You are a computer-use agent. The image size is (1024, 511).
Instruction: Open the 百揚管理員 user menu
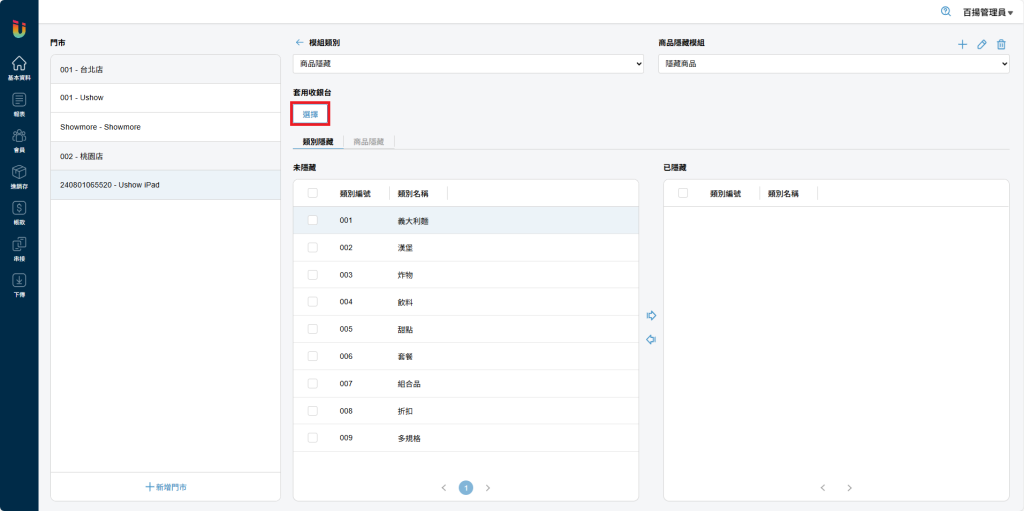pos(988,12)
